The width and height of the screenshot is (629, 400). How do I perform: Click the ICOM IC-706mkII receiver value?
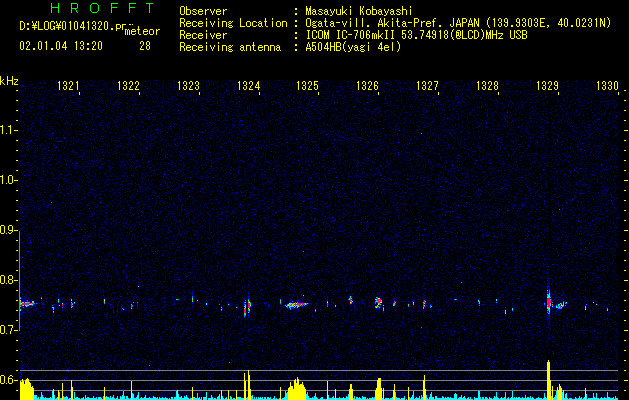click(416, 35)
